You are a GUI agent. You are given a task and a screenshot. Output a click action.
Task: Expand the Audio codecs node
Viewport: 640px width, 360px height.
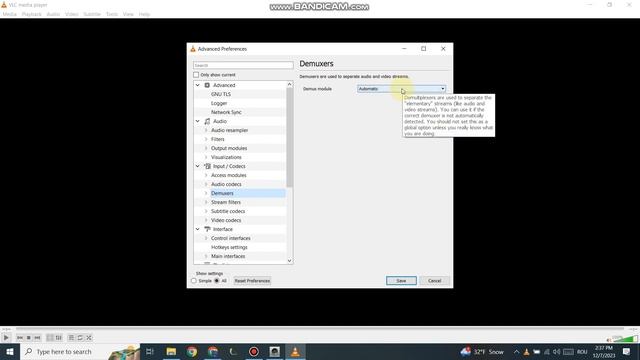(206, 184)
